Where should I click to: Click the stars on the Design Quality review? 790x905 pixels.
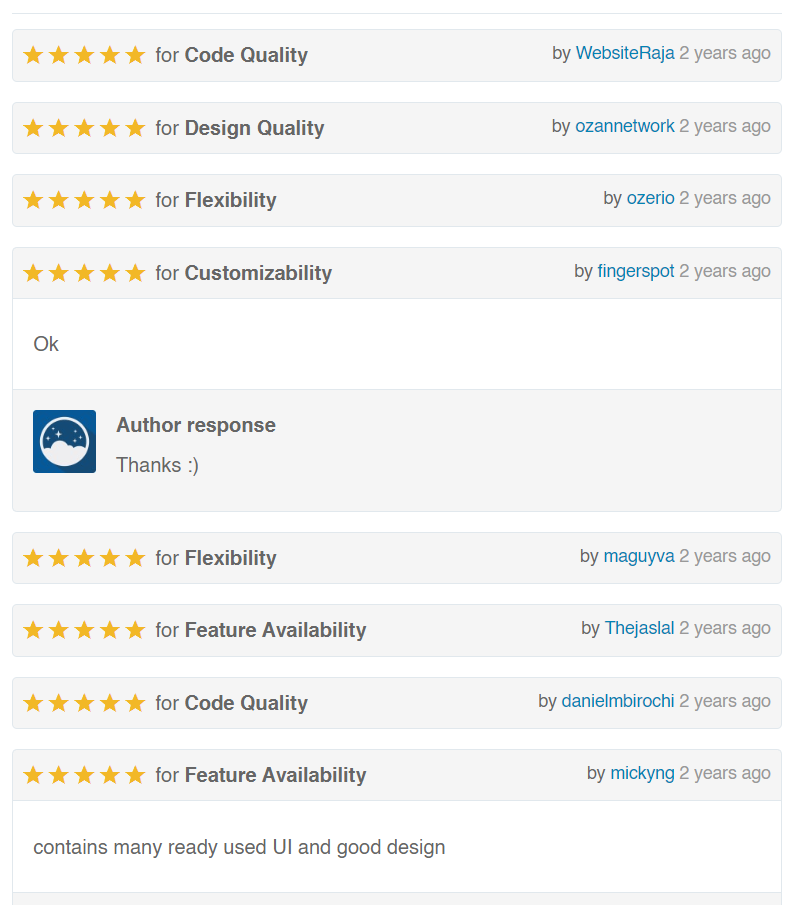(x=84, y=128)
